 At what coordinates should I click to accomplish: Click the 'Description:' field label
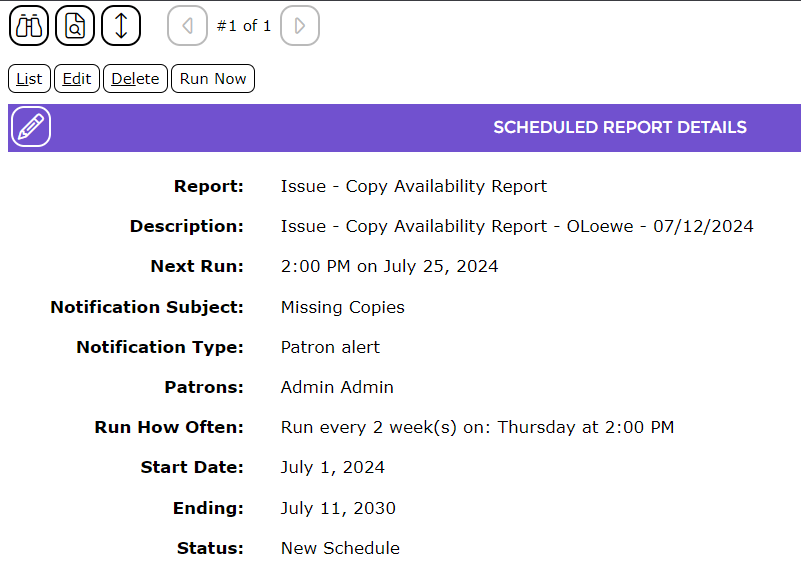pos(187,226)
